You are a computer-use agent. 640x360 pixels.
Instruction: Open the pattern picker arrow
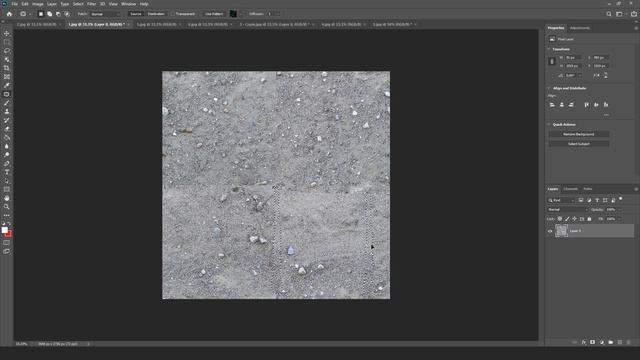click(240, 14)
